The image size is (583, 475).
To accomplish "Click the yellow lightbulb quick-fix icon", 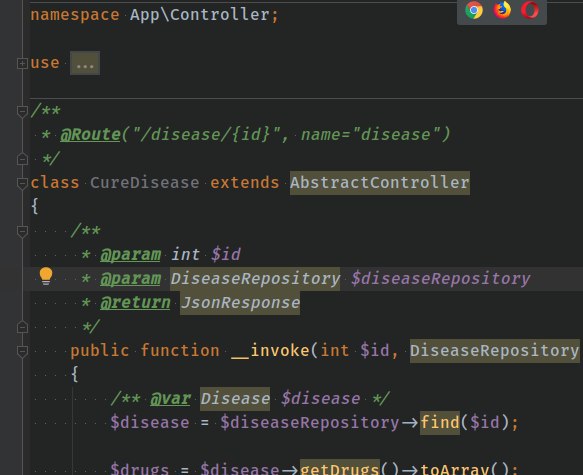I will click(46, 276).
